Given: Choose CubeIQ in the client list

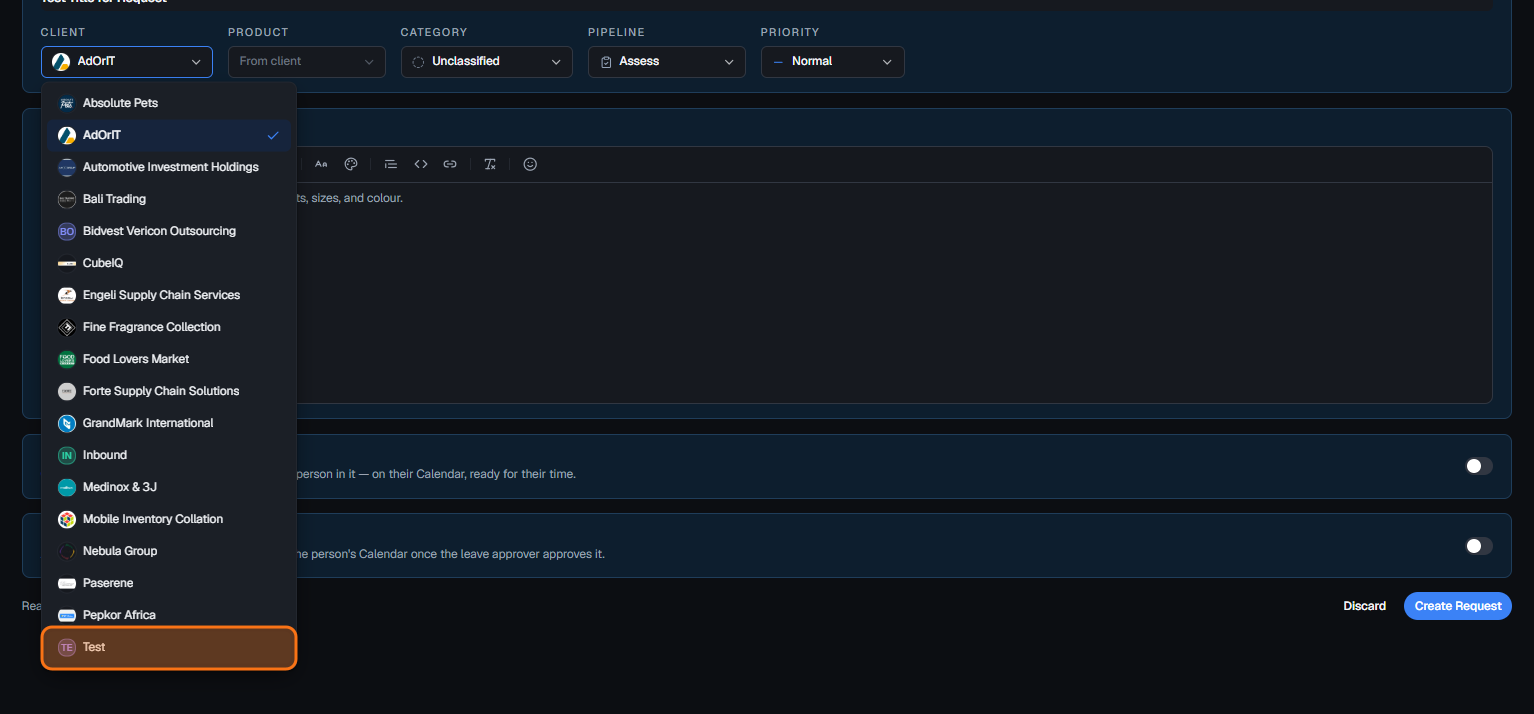Looking at the screenshot, I should point(169,263).
